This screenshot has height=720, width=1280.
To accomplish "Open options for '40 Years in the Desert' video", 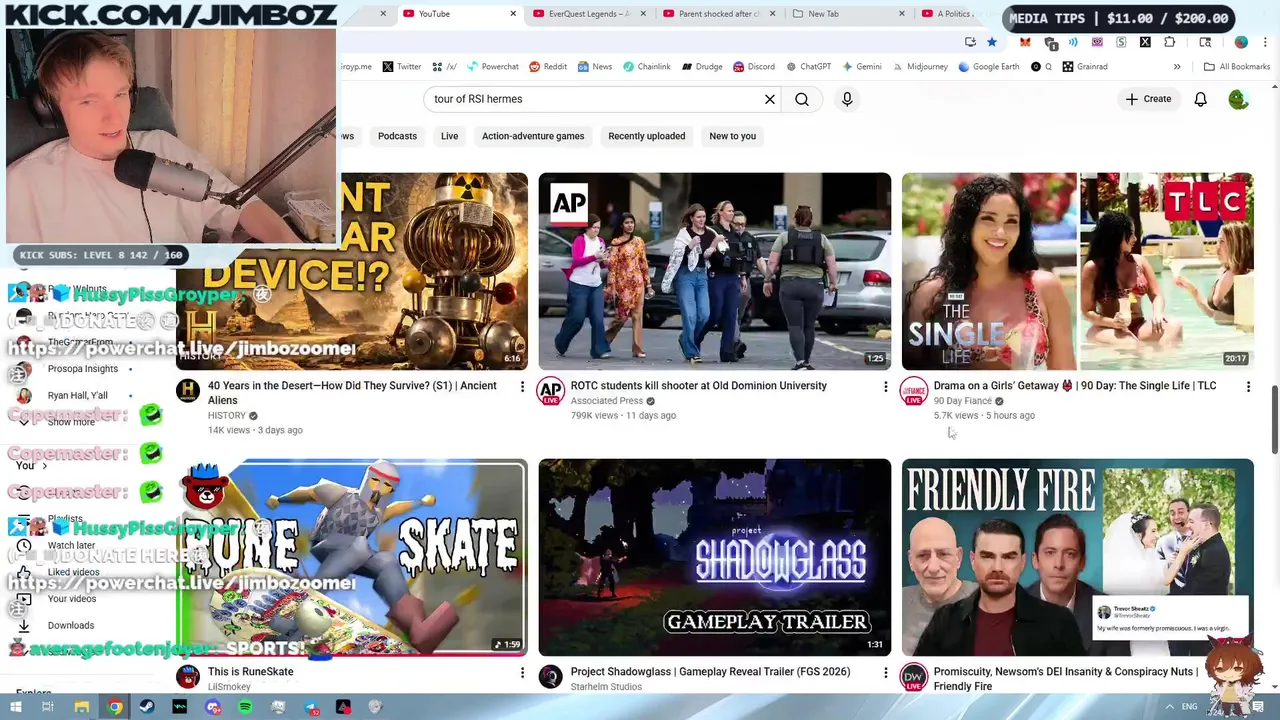I will pyautogui.click(x=522, y=386).
